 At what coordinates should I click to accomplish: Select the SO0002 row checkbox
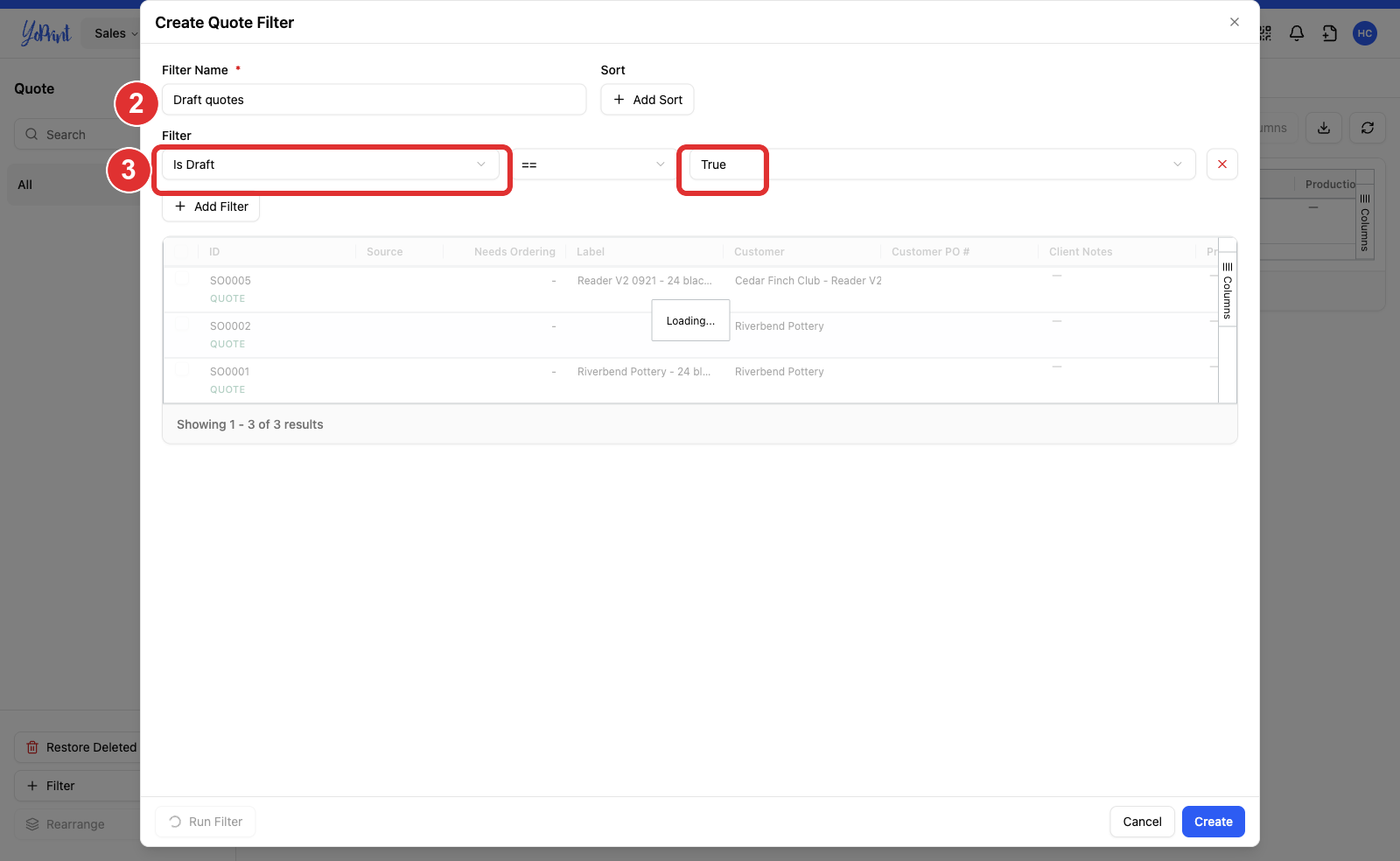click(x=182, y=325)
